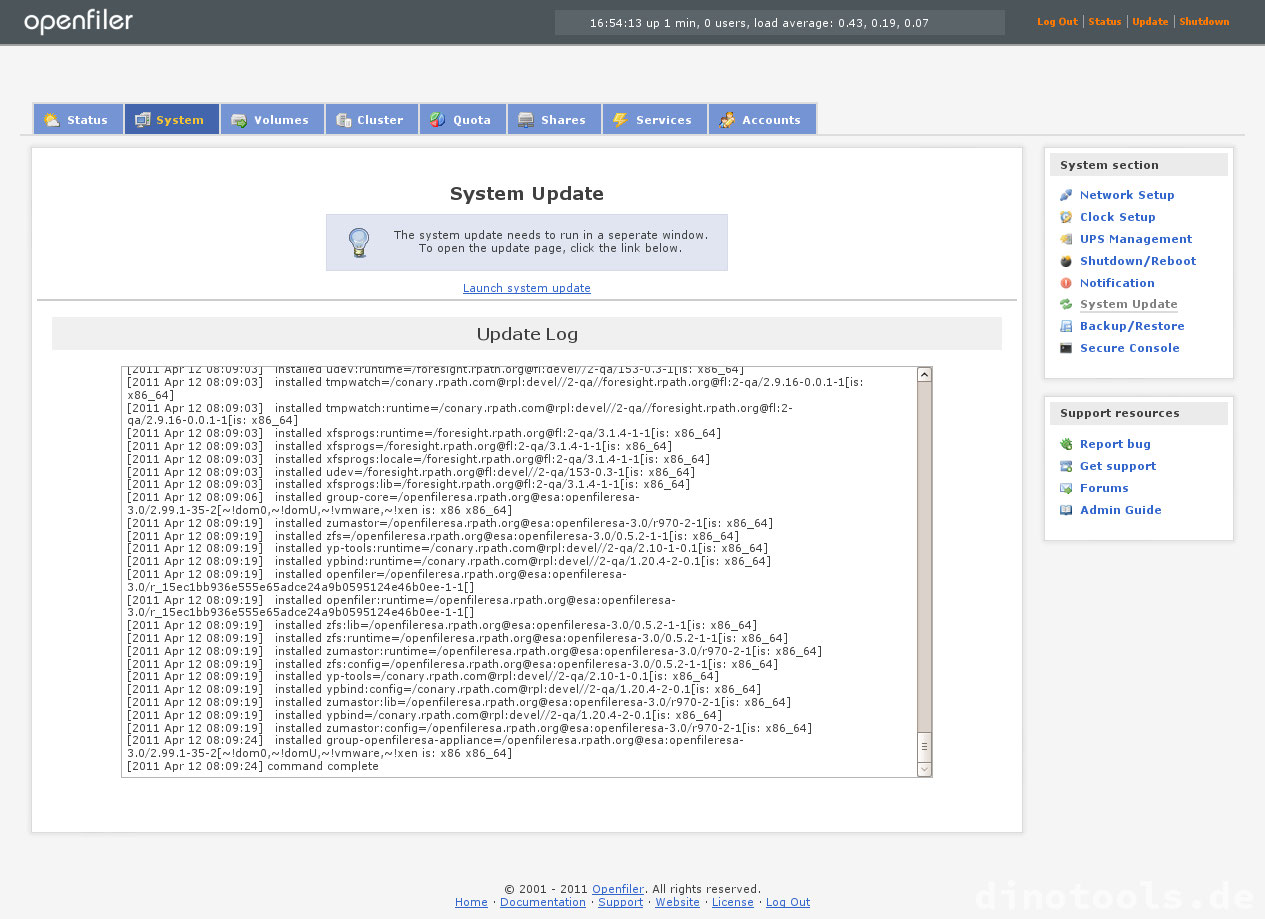Click the Shutdown link in header
The height and width of the screenshot is (919, 1265).
point(1204,22)
